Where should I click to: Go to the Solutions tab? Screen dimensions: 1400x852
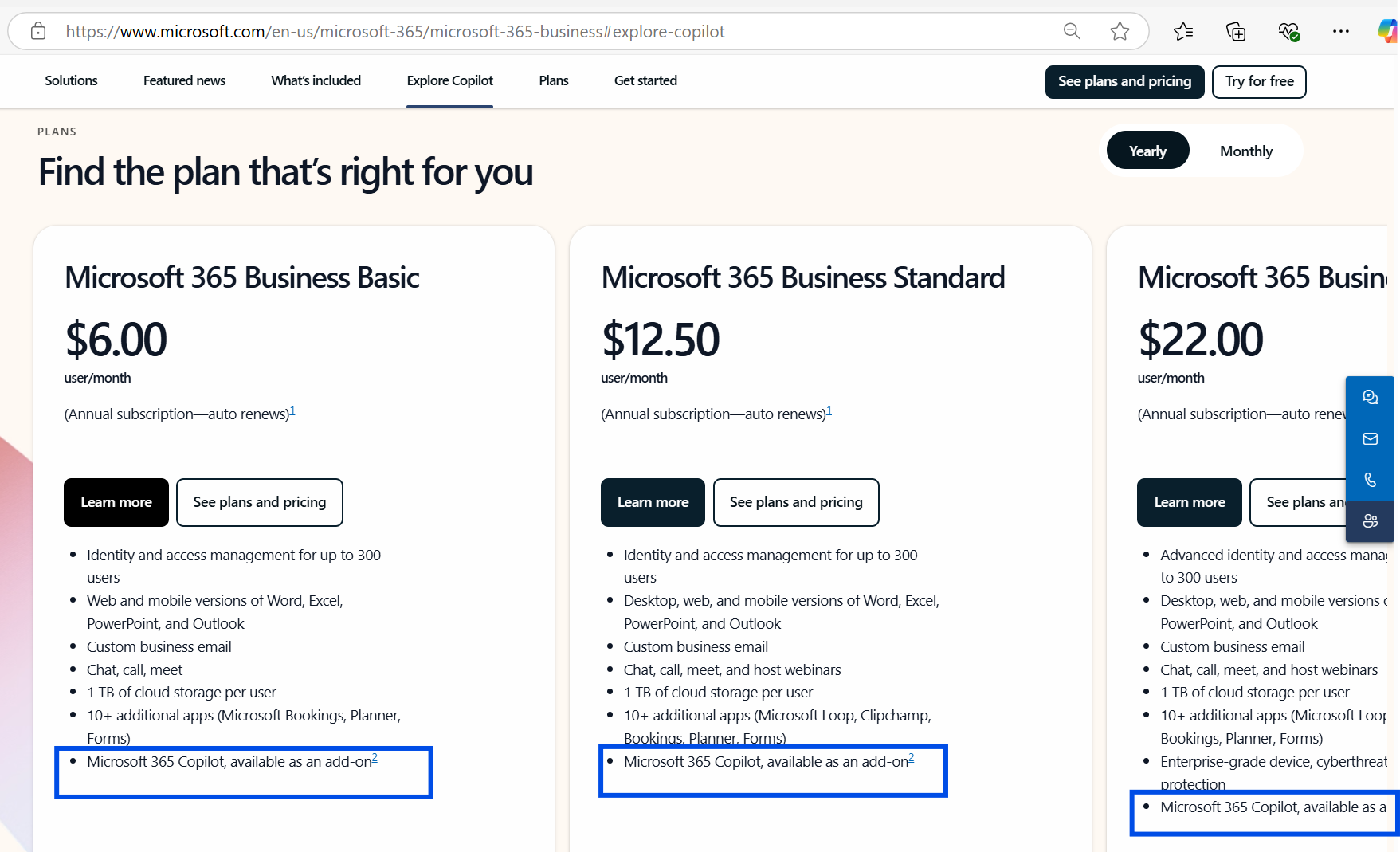[x=71, y=80]
